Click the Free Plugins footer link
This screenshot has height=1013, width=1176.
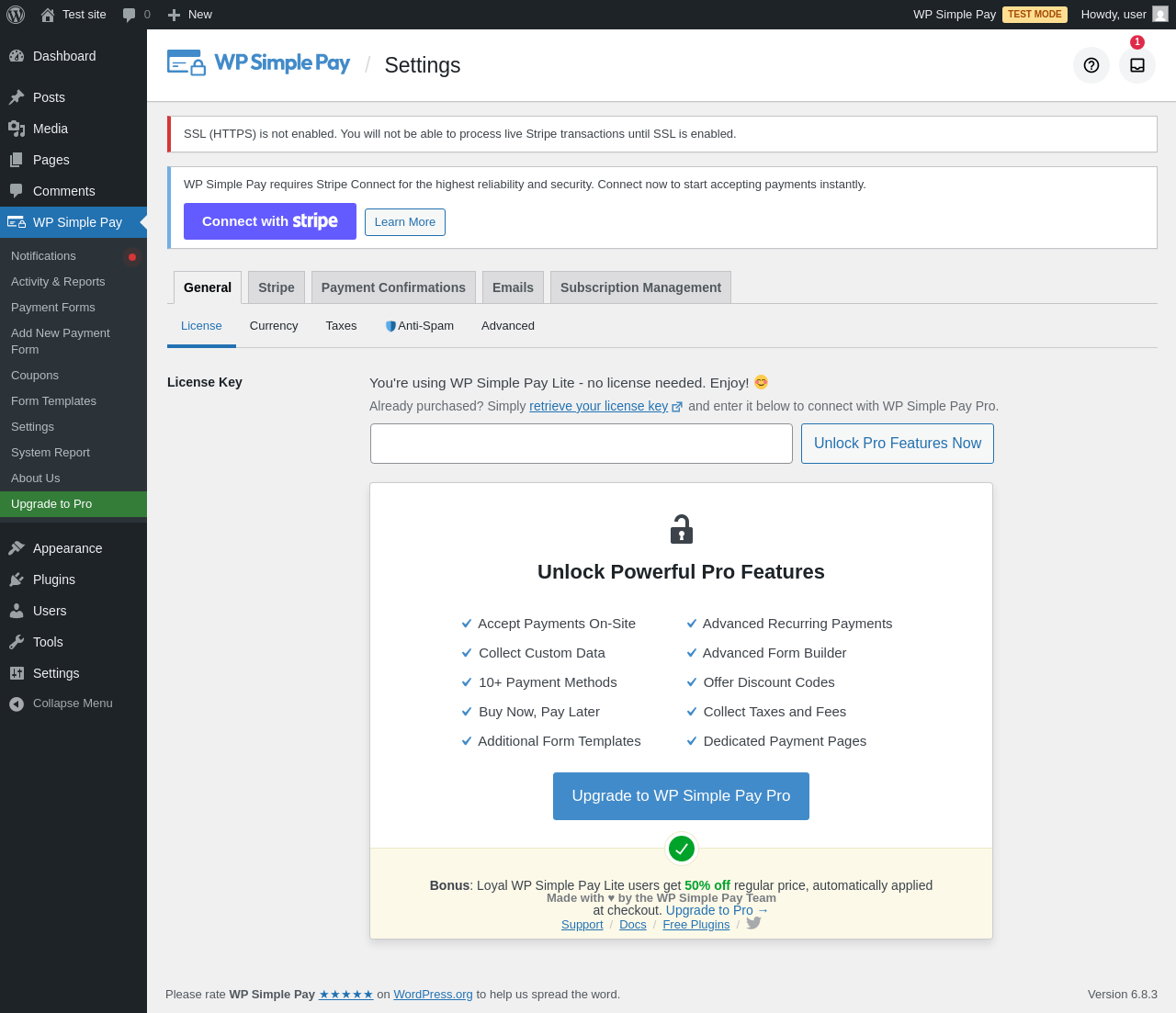[696, 924]
